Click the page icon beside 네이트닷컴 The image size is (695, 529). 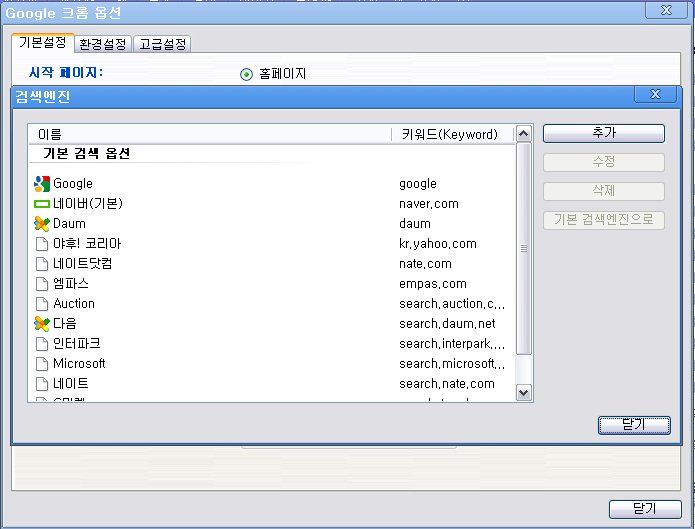[x=42, y=264]
